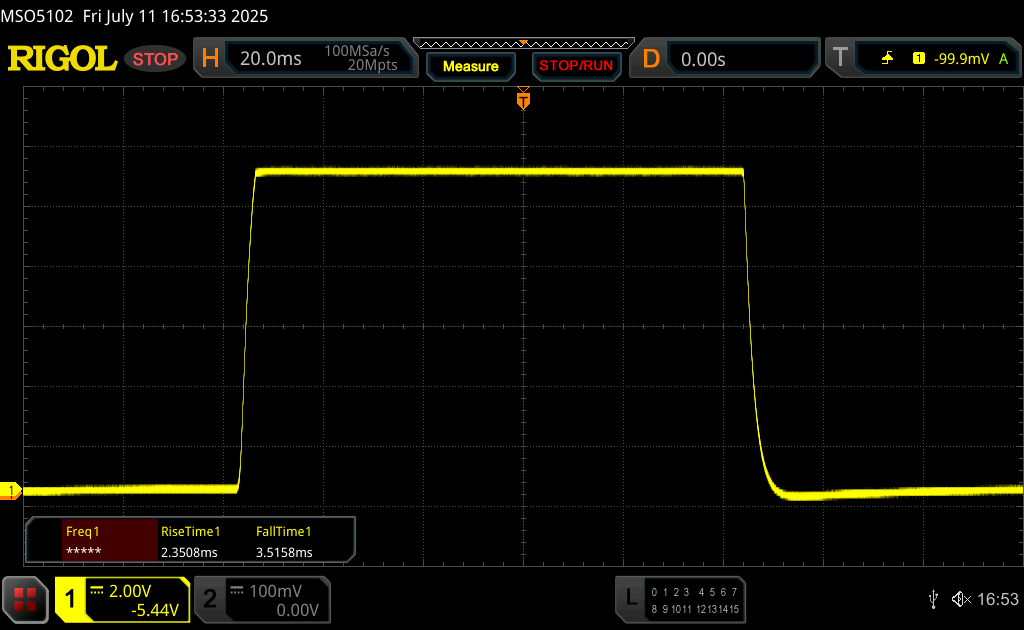Click the 3.5158ms fall time value
Screen dimensions: 1024x630
click(284, 552)
